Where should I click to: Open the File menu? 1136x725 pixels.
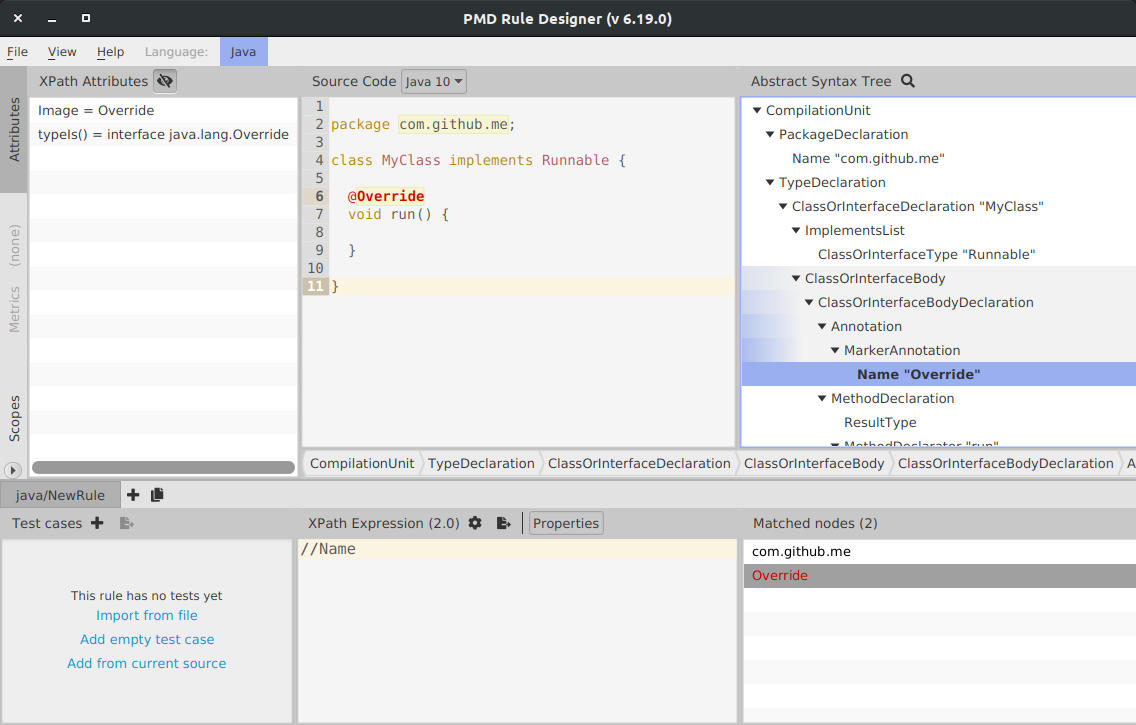[x=18, y=52]
